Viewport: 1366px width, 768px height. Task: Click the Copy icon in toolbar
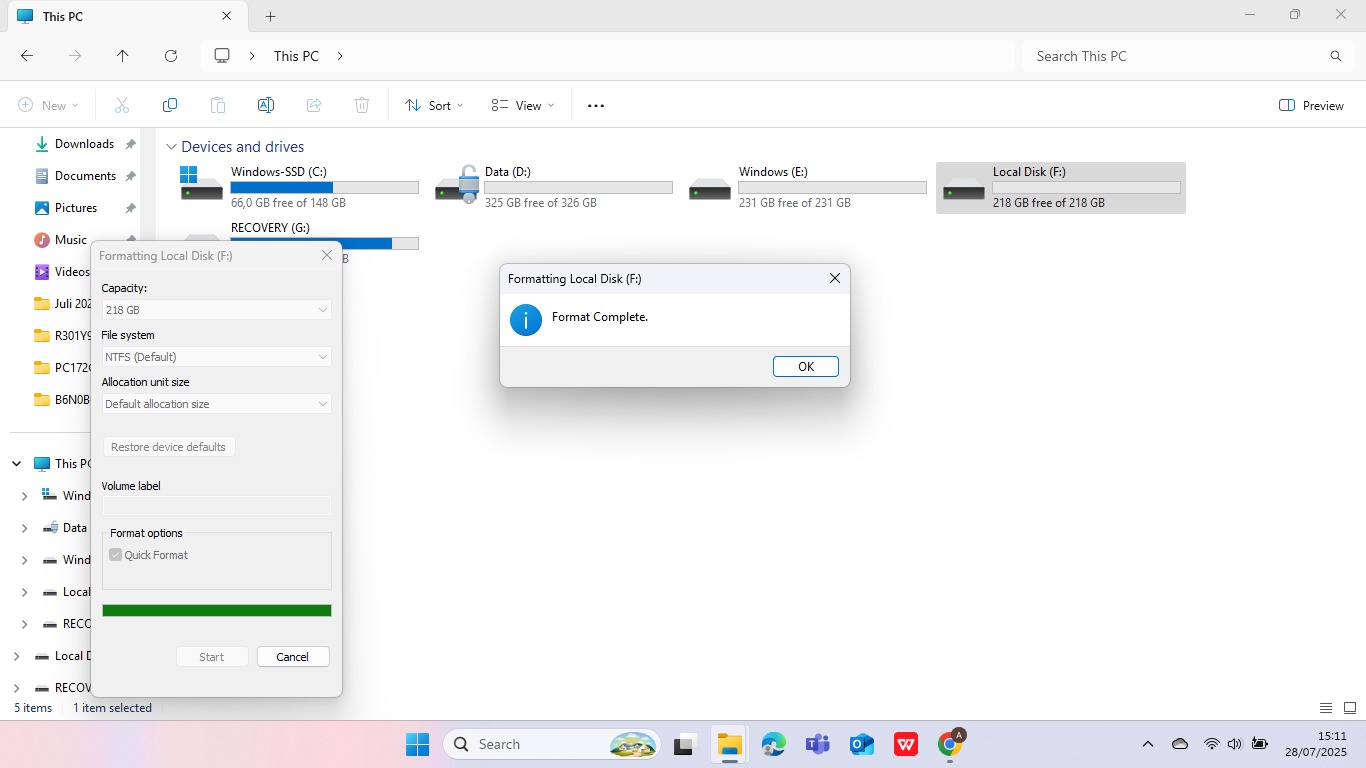click(x=170, y=105)
